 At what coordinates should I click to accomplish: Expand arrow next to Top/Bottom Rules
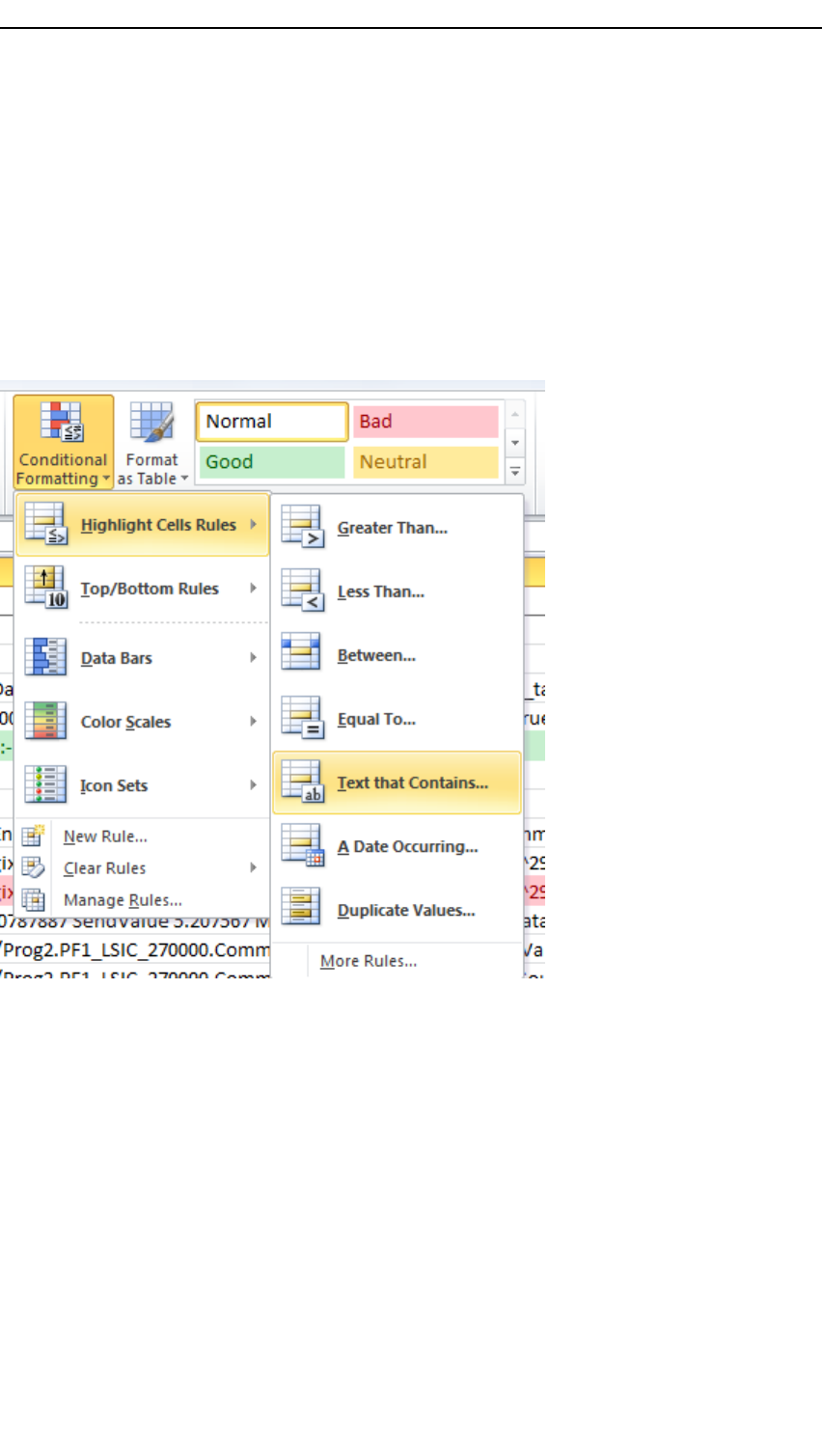(x=253, y=588)
